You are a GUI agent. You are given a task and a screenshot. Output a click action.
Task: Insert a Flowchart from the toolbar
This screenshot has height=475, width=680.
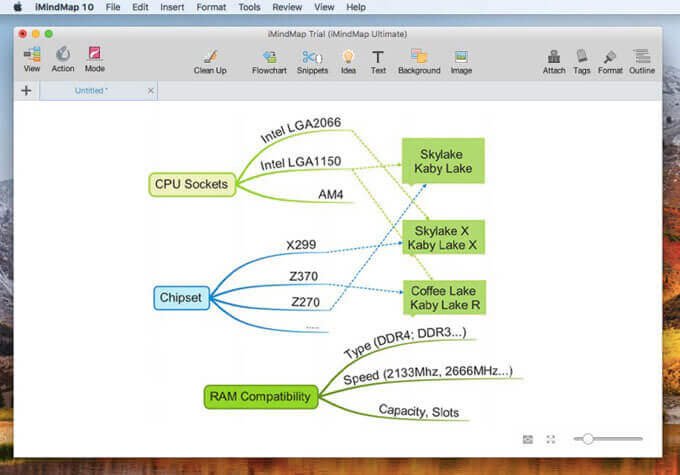[x=269, y=62]
